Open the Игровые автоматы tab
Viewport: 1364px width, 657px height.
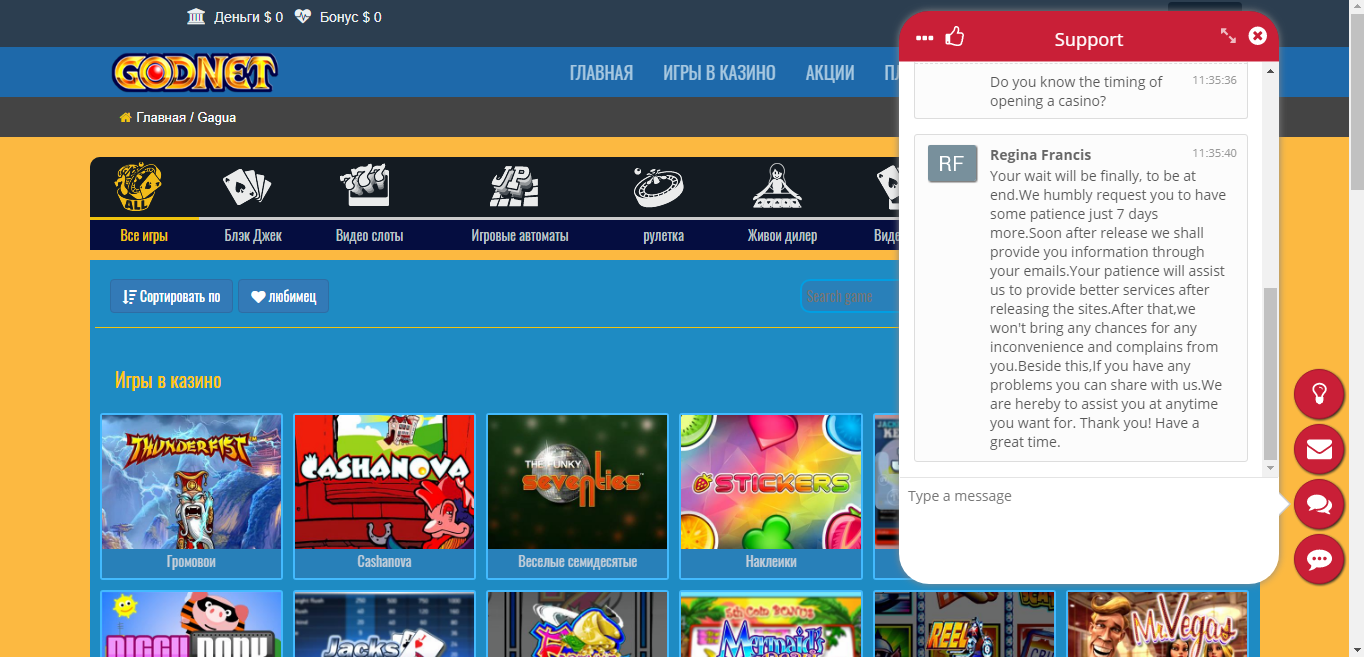pyautogui.click(x=520, y=236)
